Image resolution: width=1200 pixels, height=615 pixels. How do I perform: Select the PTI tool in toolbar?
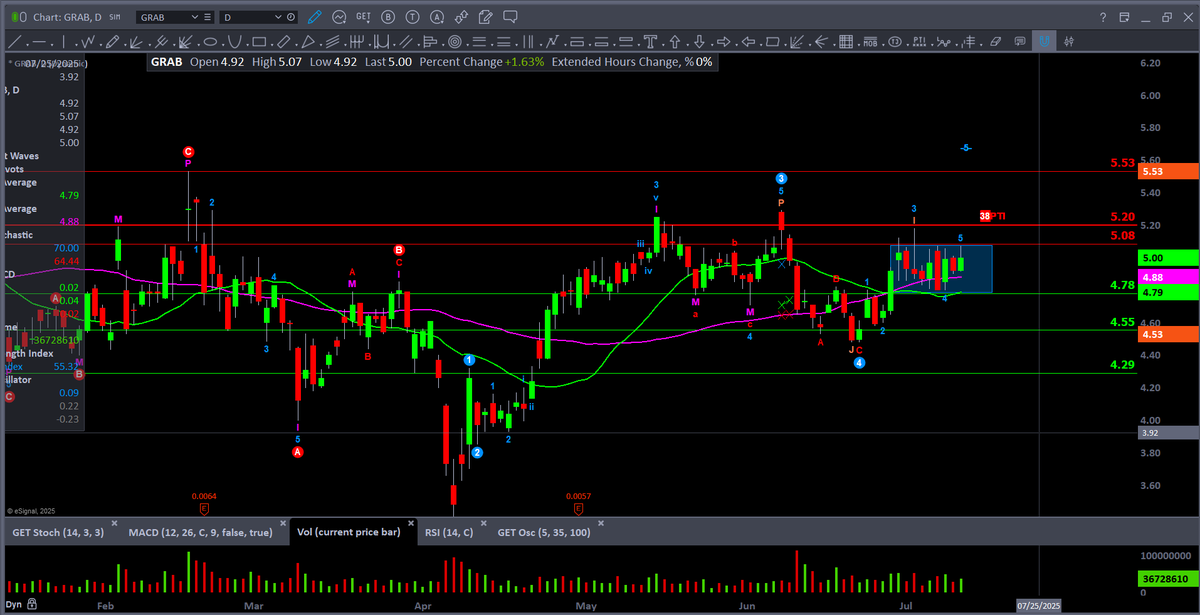tap(919, 41)
